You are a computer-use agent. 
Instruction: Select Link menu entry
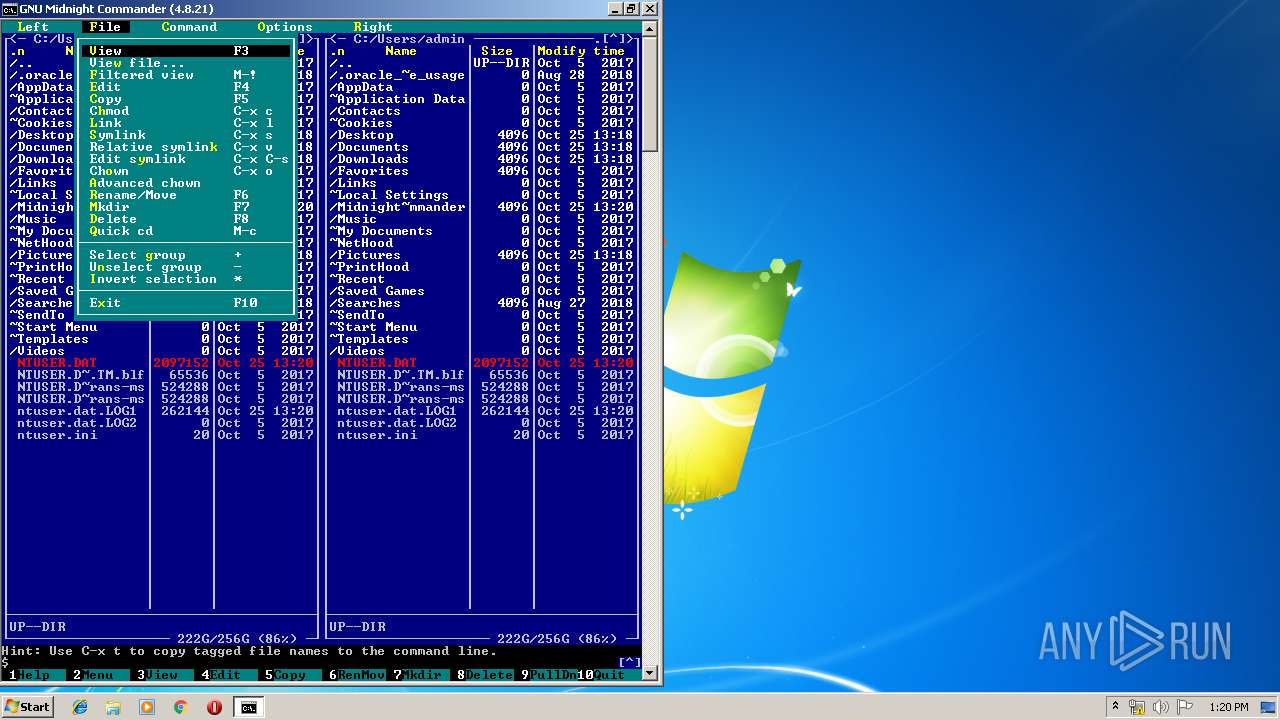point(185,123)
